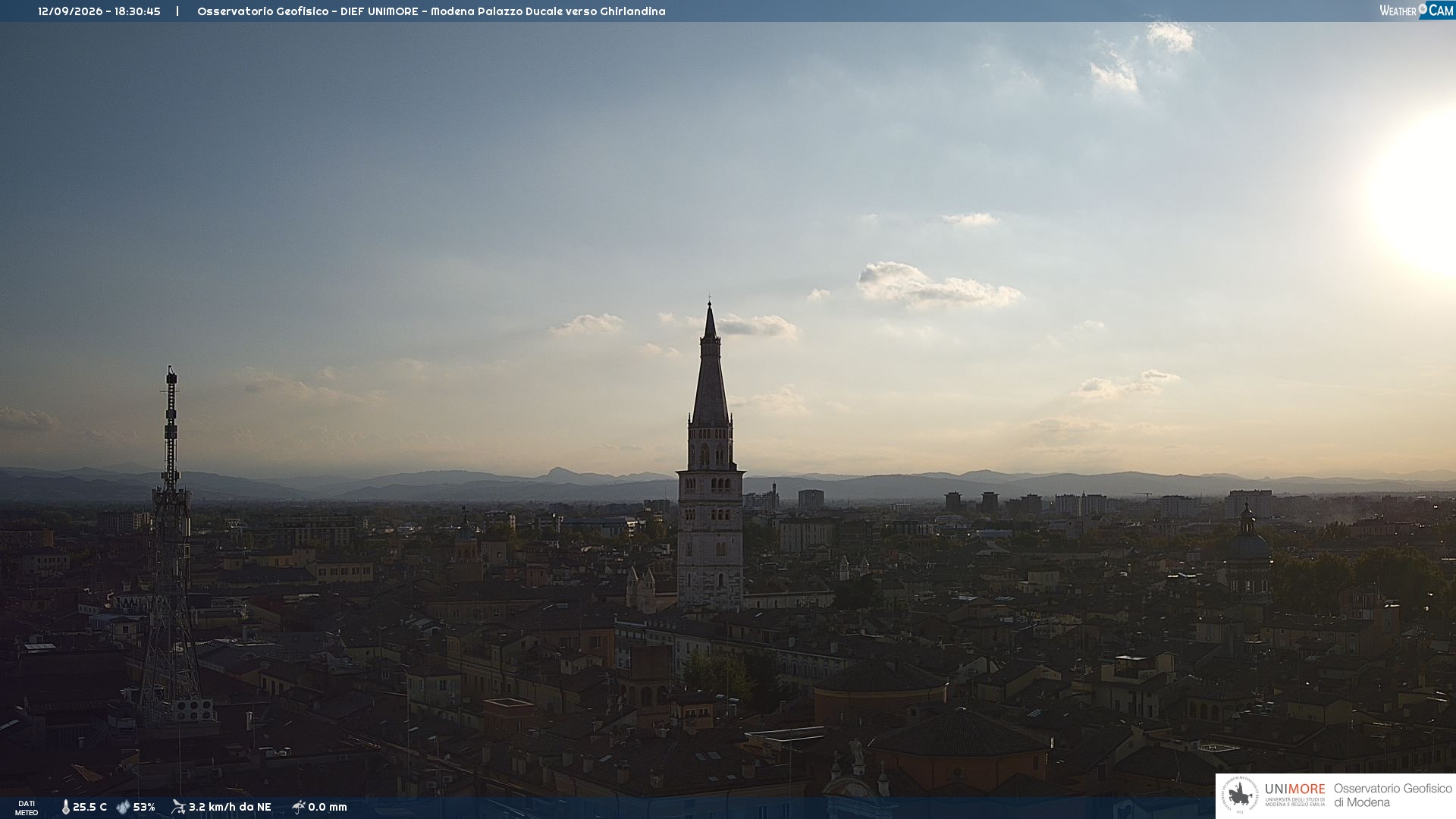Click the 3.2 km/h da NE wind reading
1456x819 pixels.
[230, 807]
